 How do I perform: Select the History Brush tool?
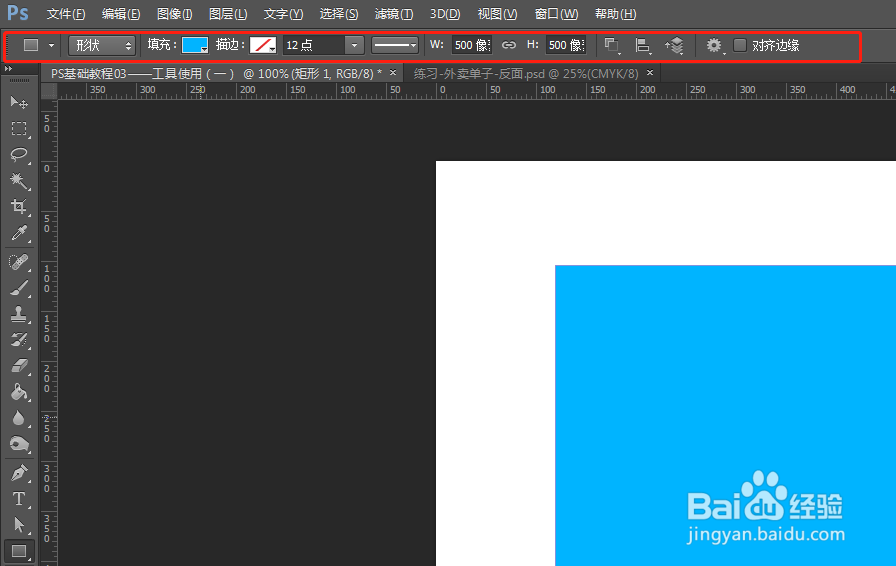point(19,340)
